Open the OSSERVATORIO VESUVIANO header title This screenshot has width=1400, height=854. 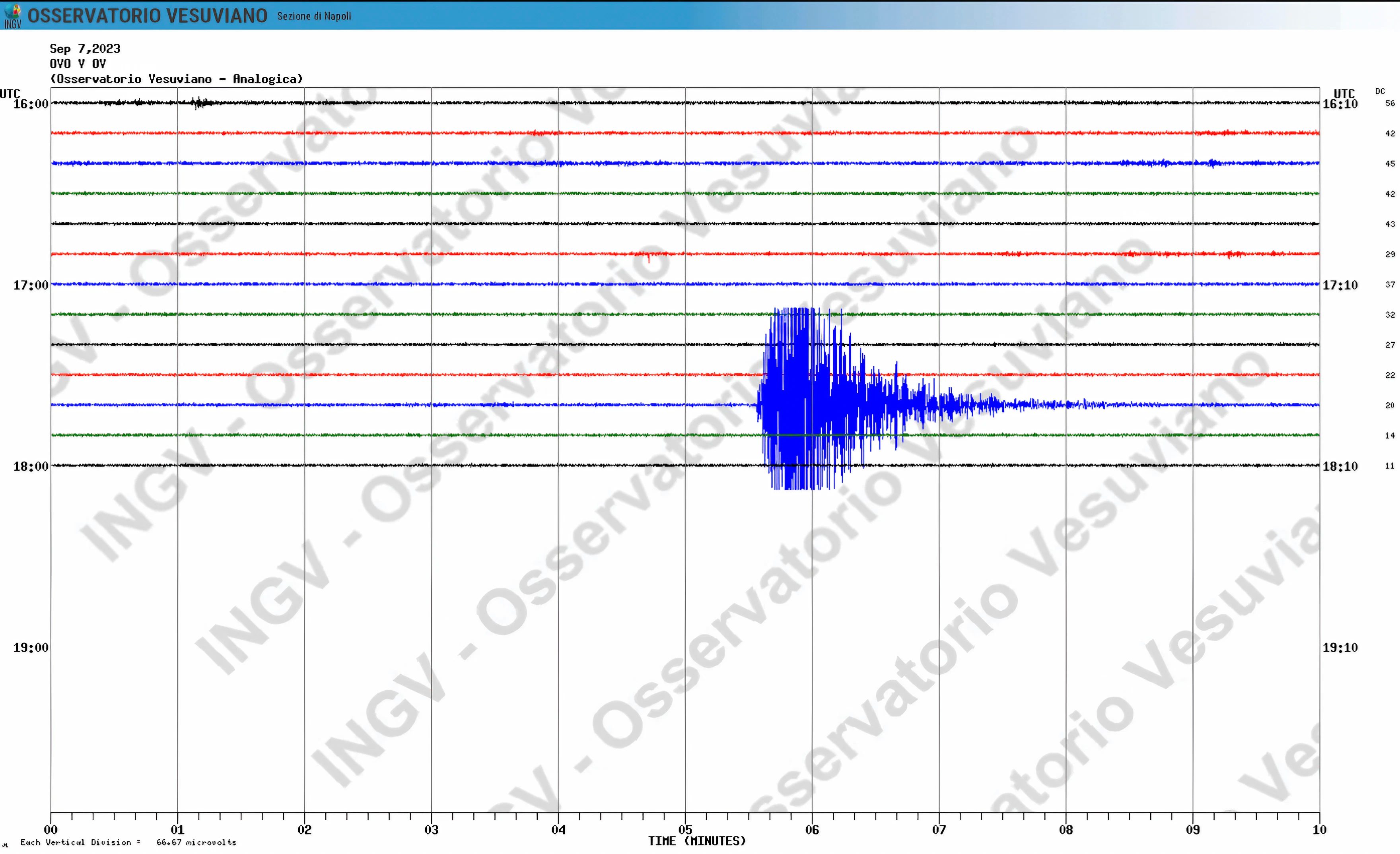tap(147, 16)
